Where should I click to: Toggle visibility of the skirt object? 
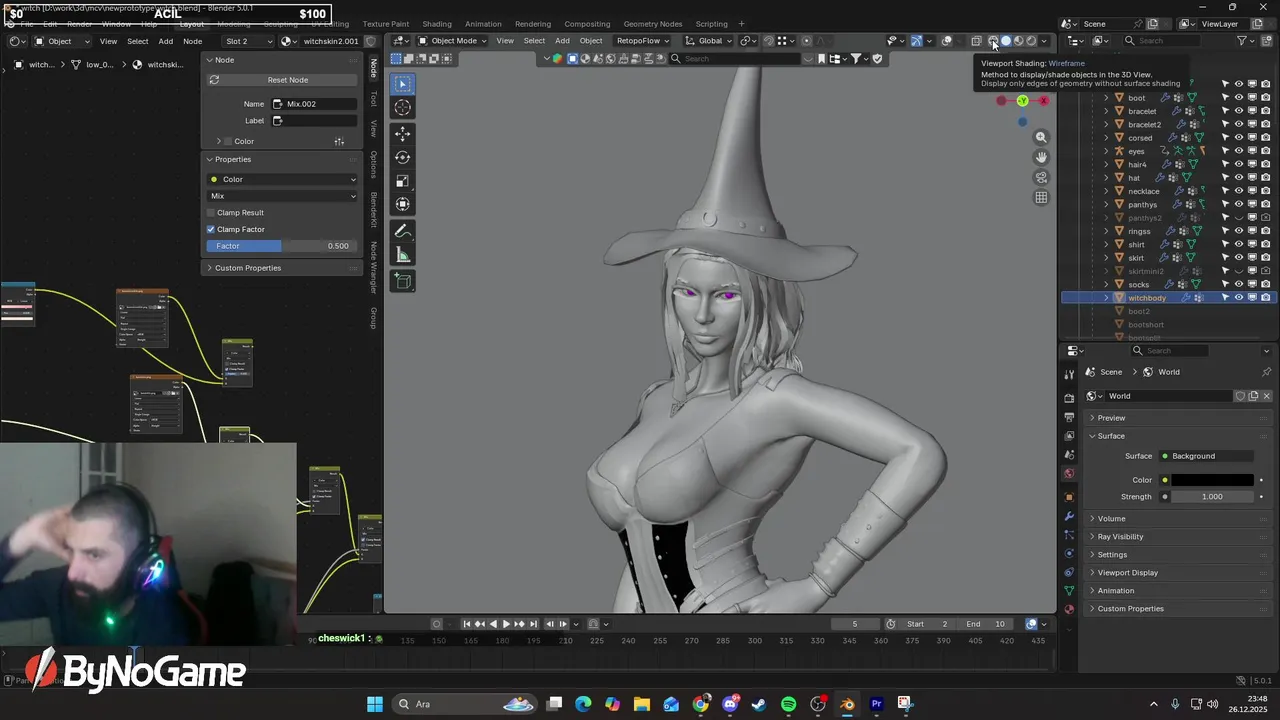click(1238, 258)
